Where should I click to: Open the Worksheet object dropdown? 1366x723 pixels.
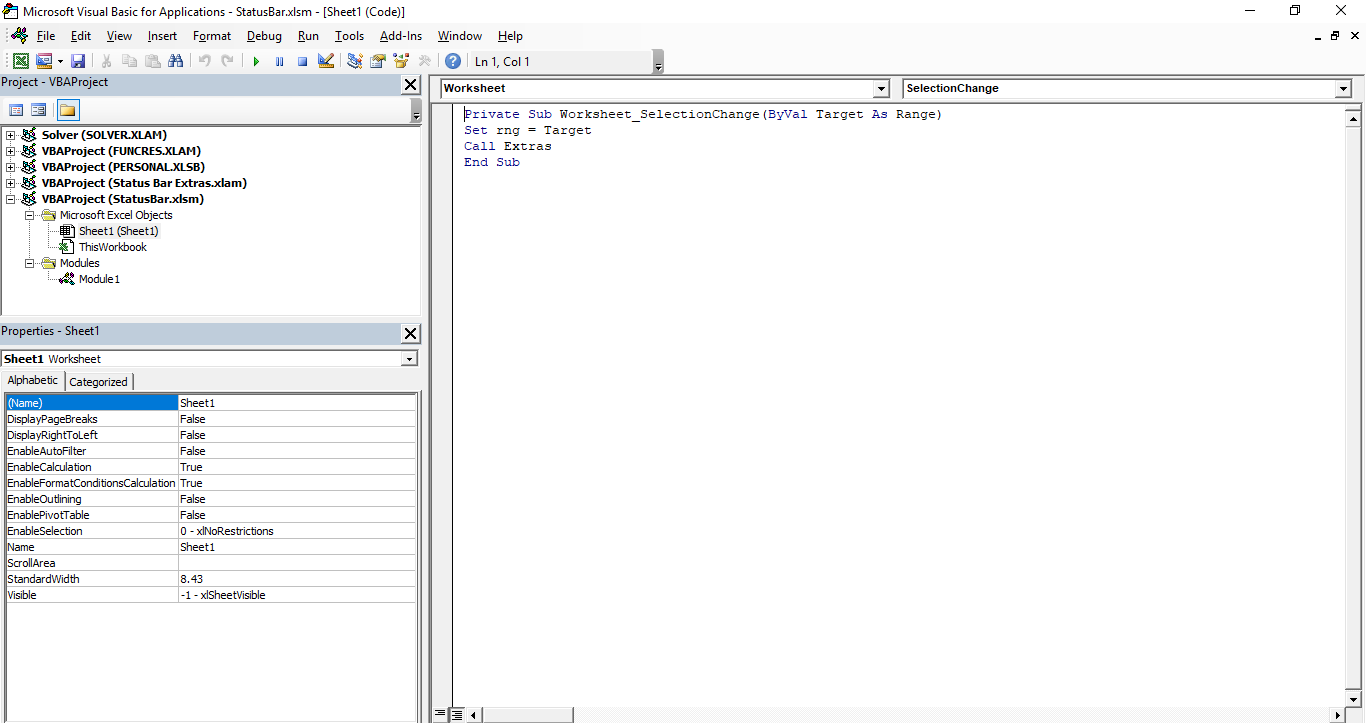pyautogui.click(x=880, y=89)
